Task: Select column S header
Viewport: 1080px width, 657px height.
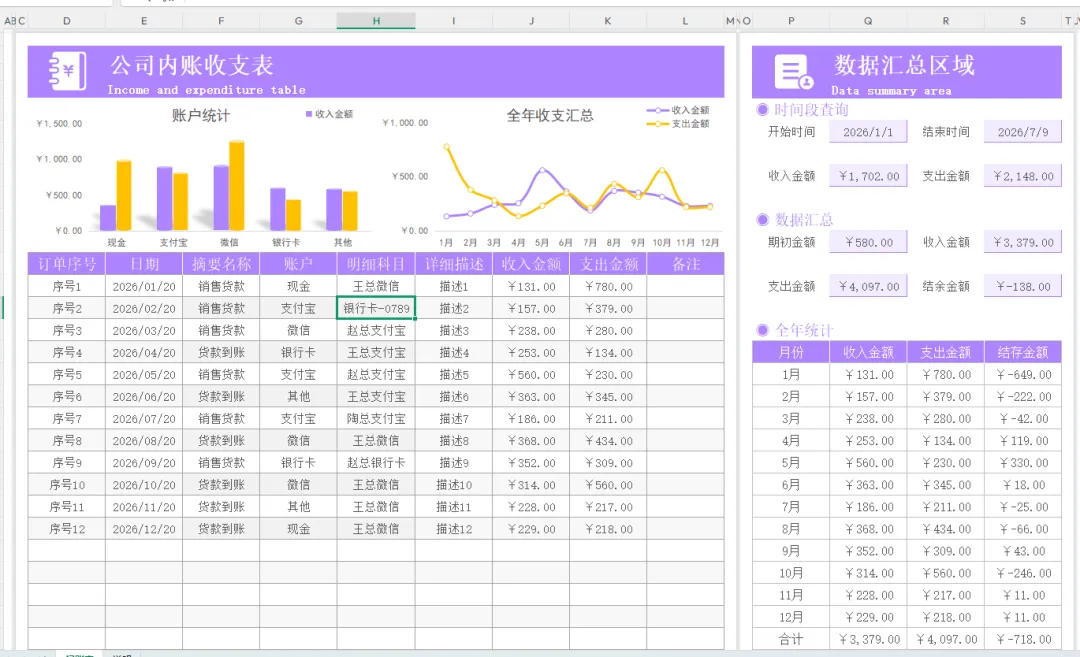Action: (1023, 21)
